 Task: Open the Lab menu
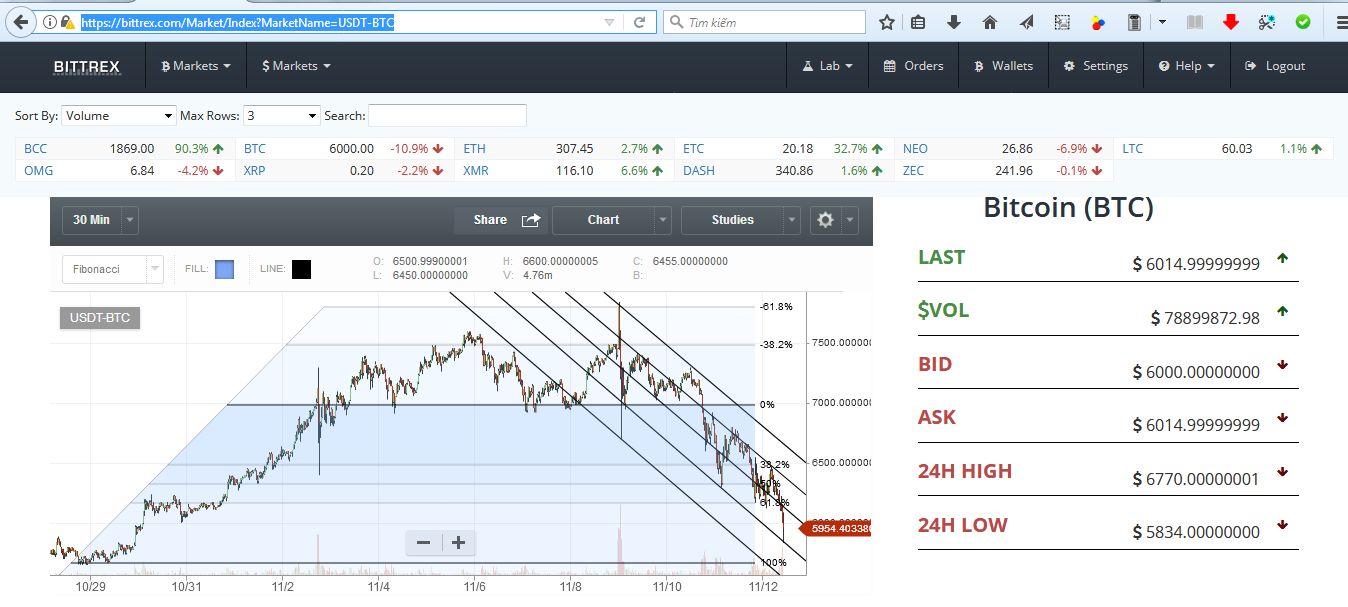click(x=827, y=66)
